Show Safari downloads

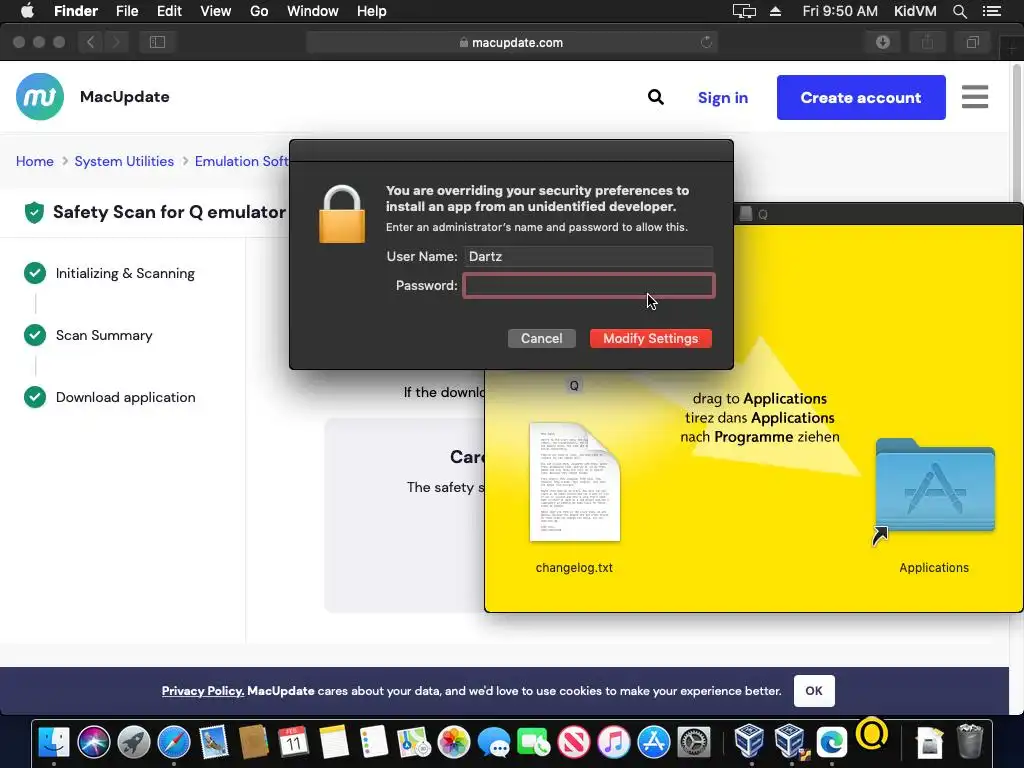tap(883, 42)
